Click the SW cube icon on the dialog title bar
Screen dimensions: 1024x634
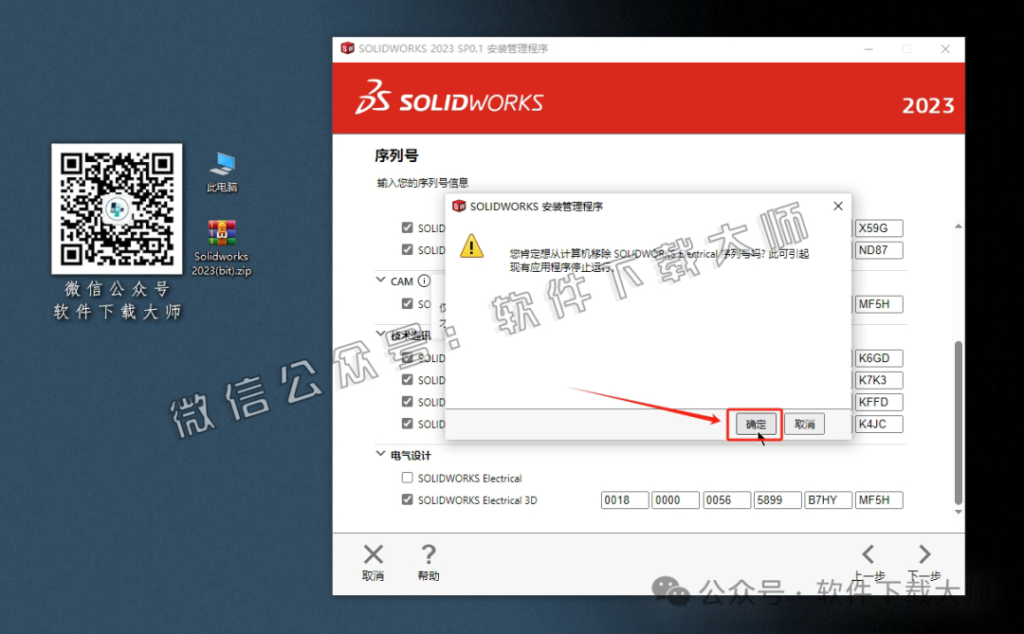(x=457, y=206)
